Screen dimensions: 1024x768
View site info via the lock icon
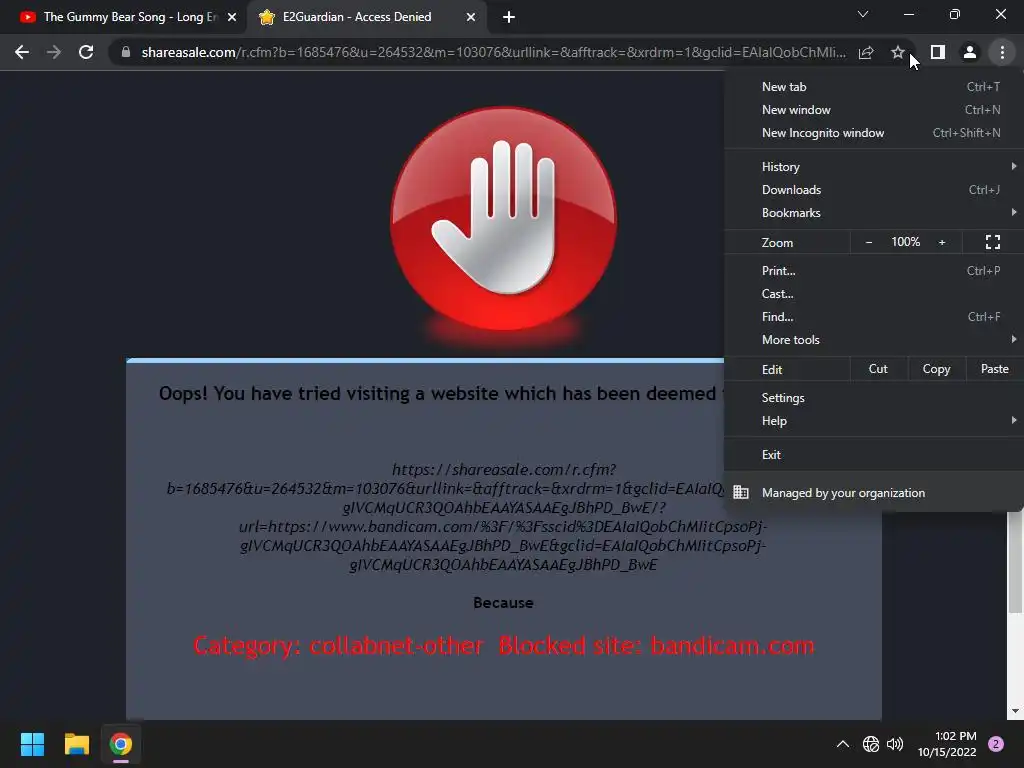[126, 52]
